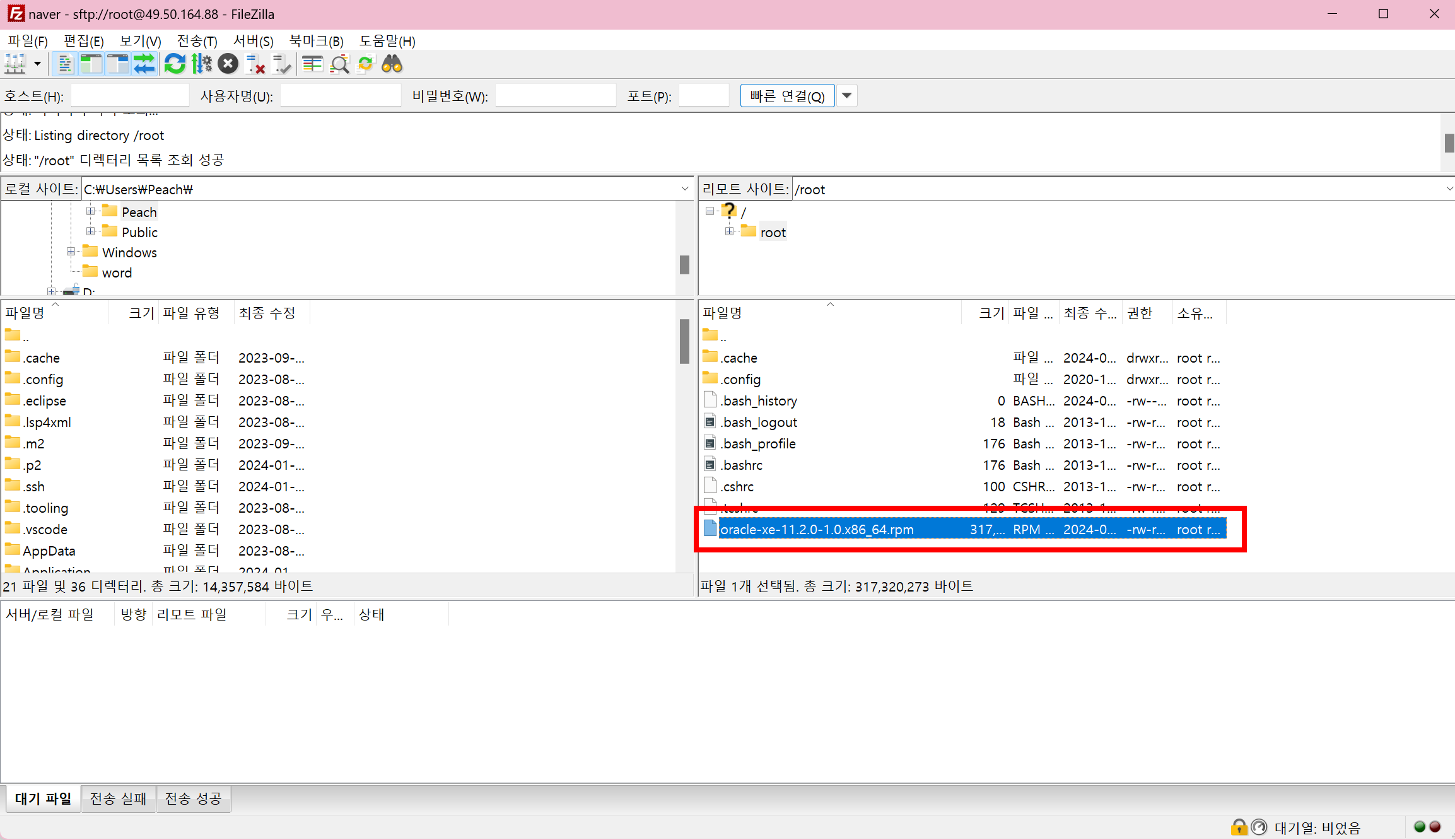Toggle local directory tree display
The image size is (1455, 840).
coord(91,64)
